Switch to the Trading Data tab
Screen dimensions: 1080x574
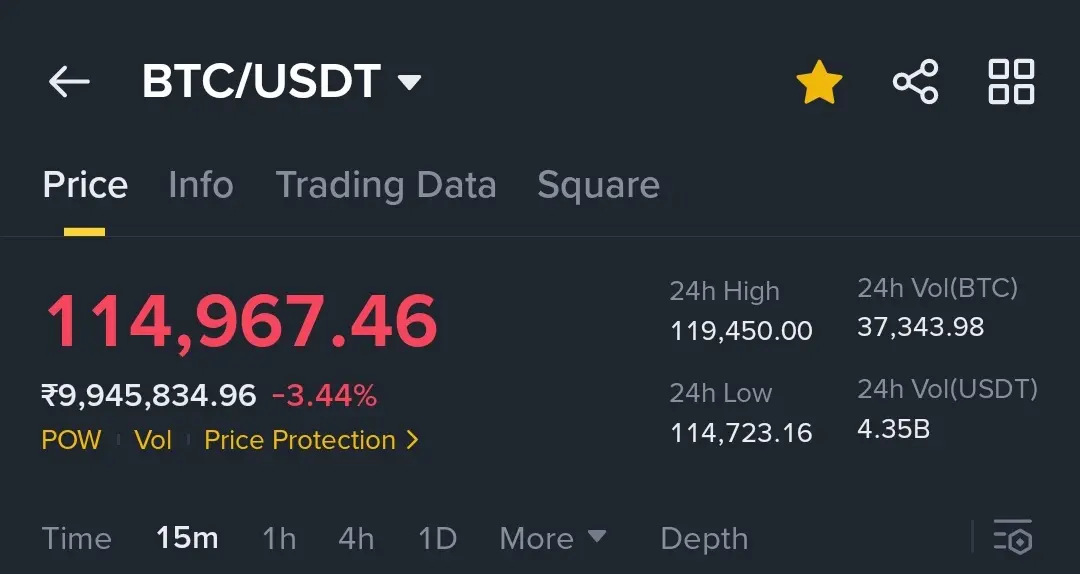click(x=386, y=185)
